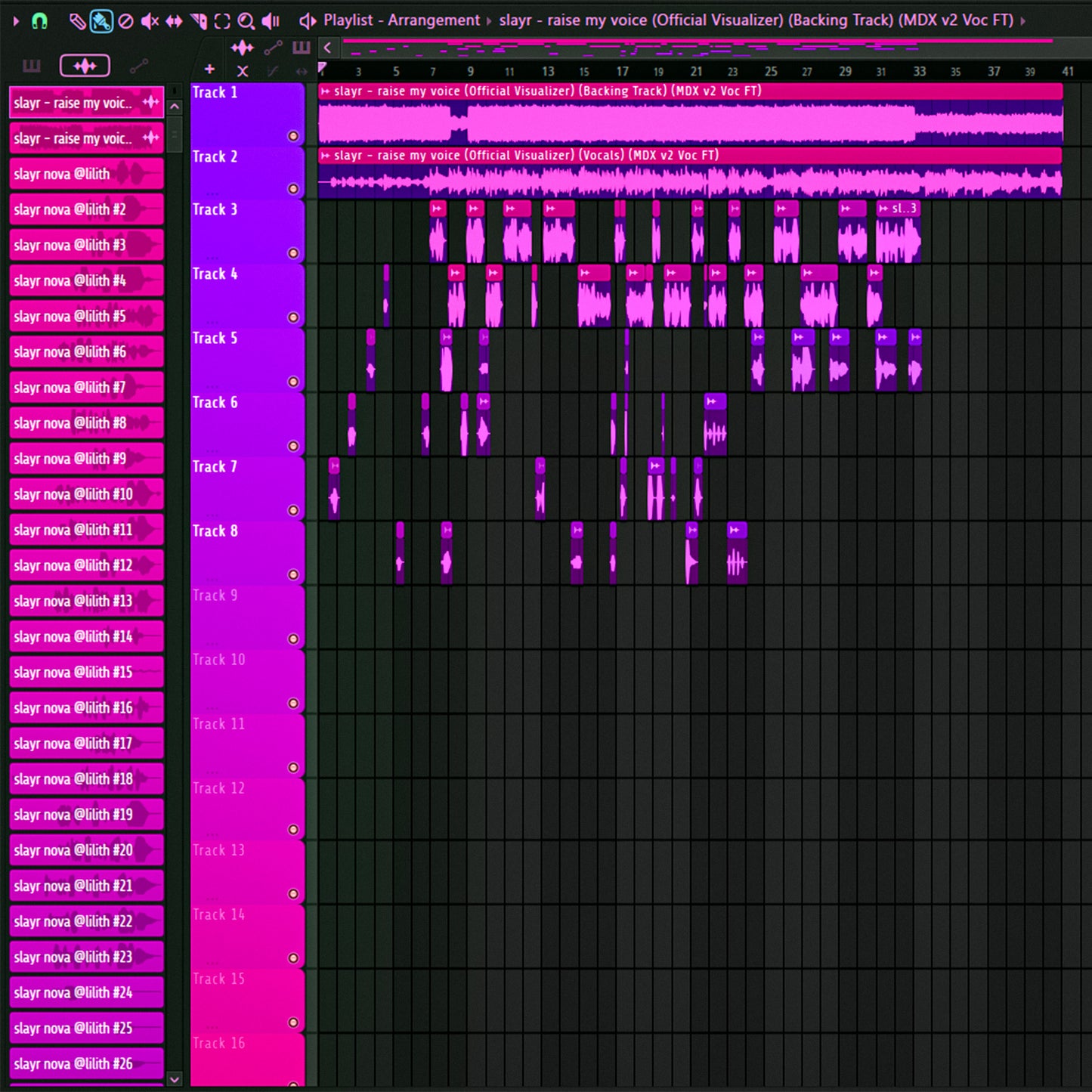Select second 'slayr - raise my voic..' picker item

click(87, 138)
